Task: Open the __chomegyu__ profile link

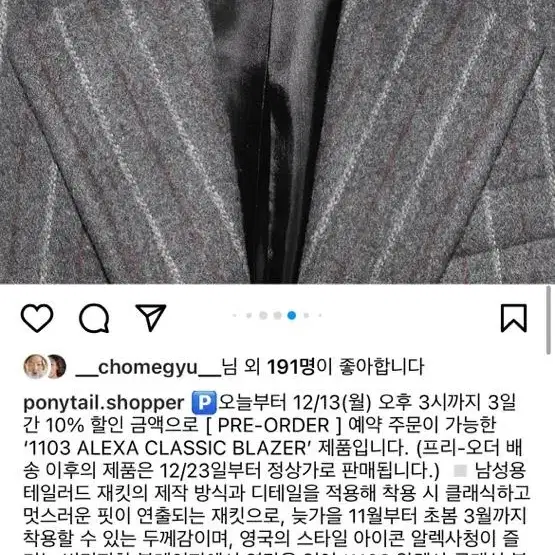Action: coord(148,367)
